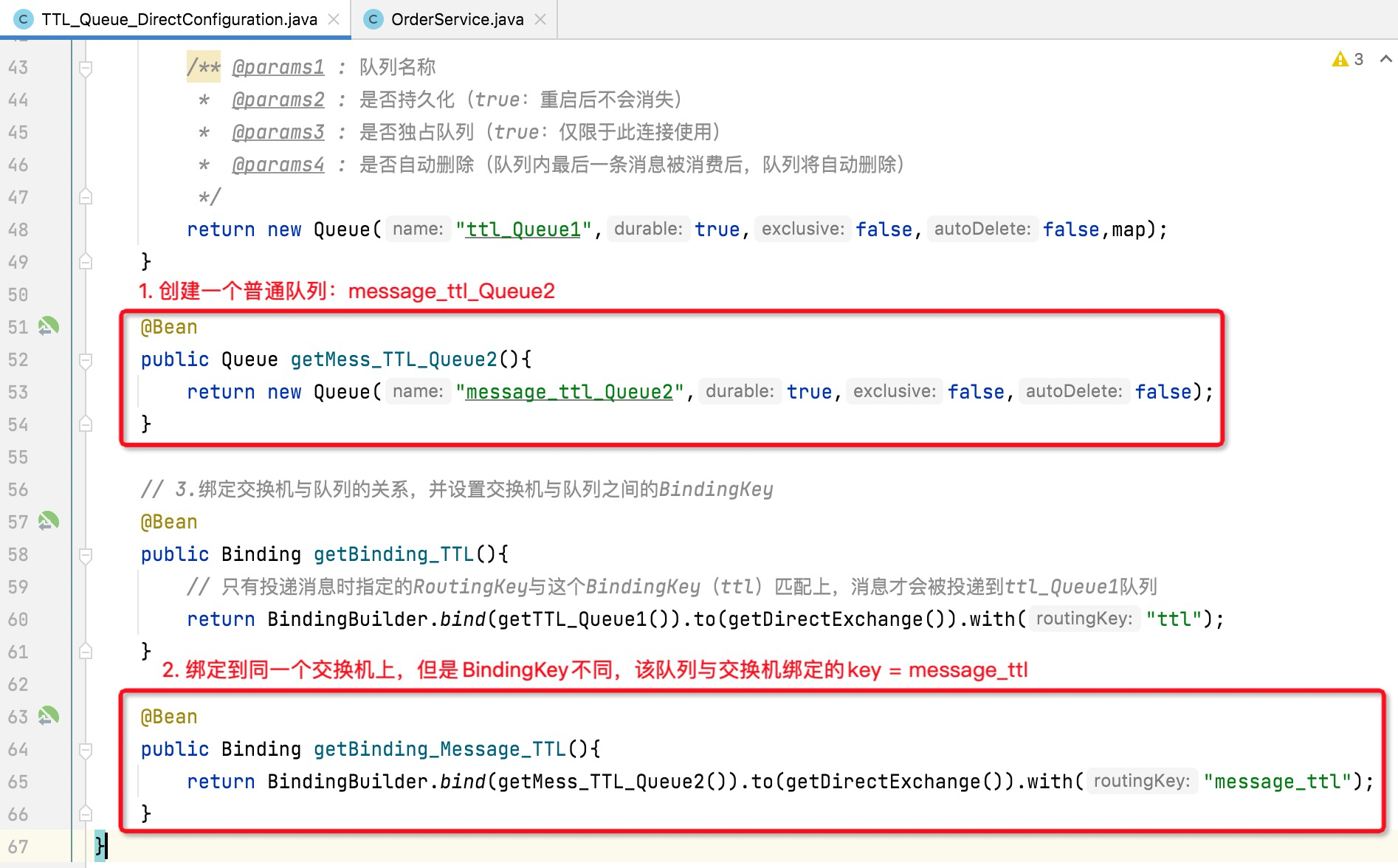
Task: Click the getMess_TTL_Queue2 method name declaration
Action: click(x=394, y=359)
